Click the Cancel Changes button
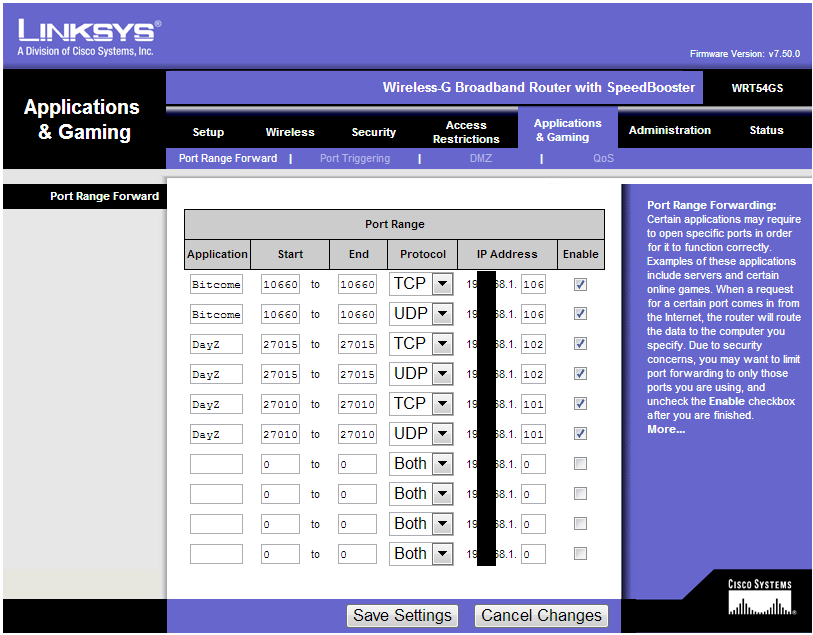Viewport: 813px width, 635px height. click(x=541, y=615)
